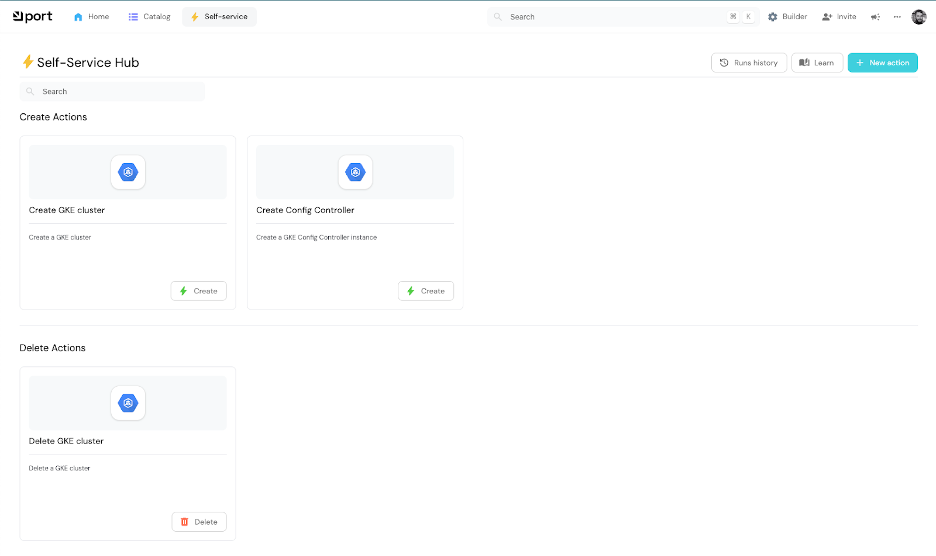The width and height of the screenshot is (936, 556).
Task: Click the Self-Service Hub lightning bolt icon
Action: tap(27, 62)
